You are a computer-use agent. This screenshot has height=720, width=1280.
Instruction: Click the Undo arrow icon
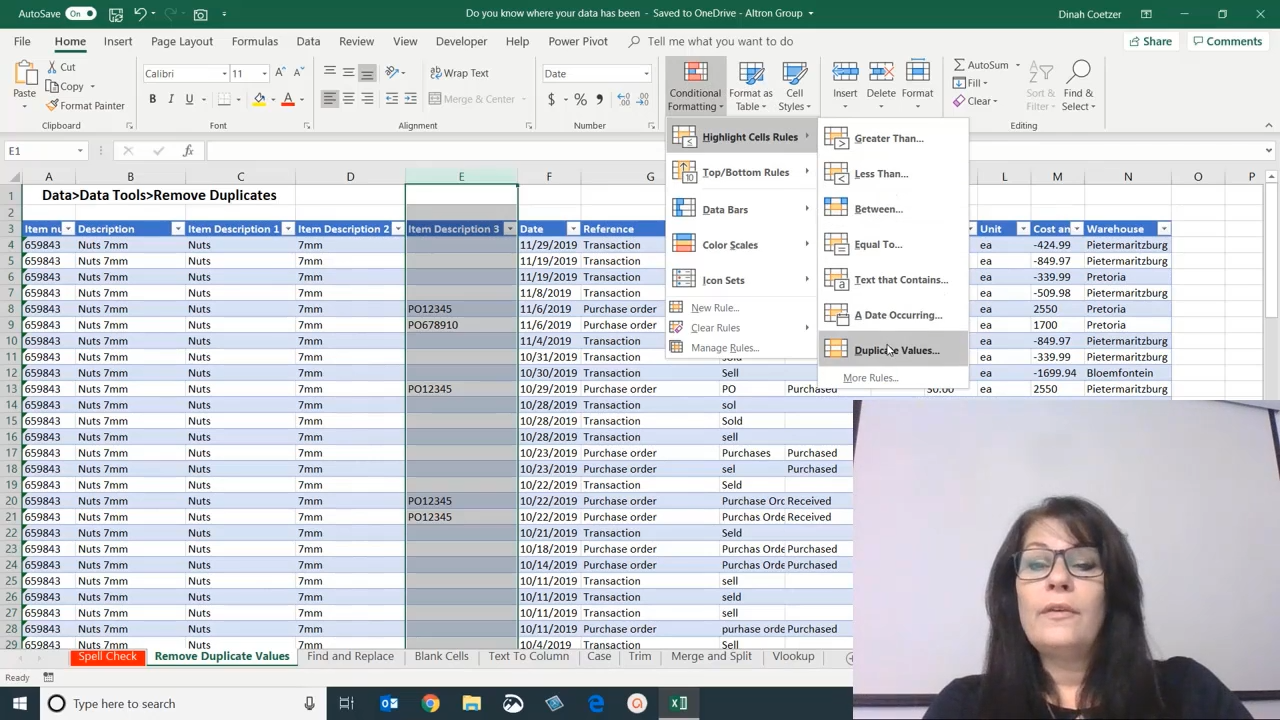pos(141,14)
